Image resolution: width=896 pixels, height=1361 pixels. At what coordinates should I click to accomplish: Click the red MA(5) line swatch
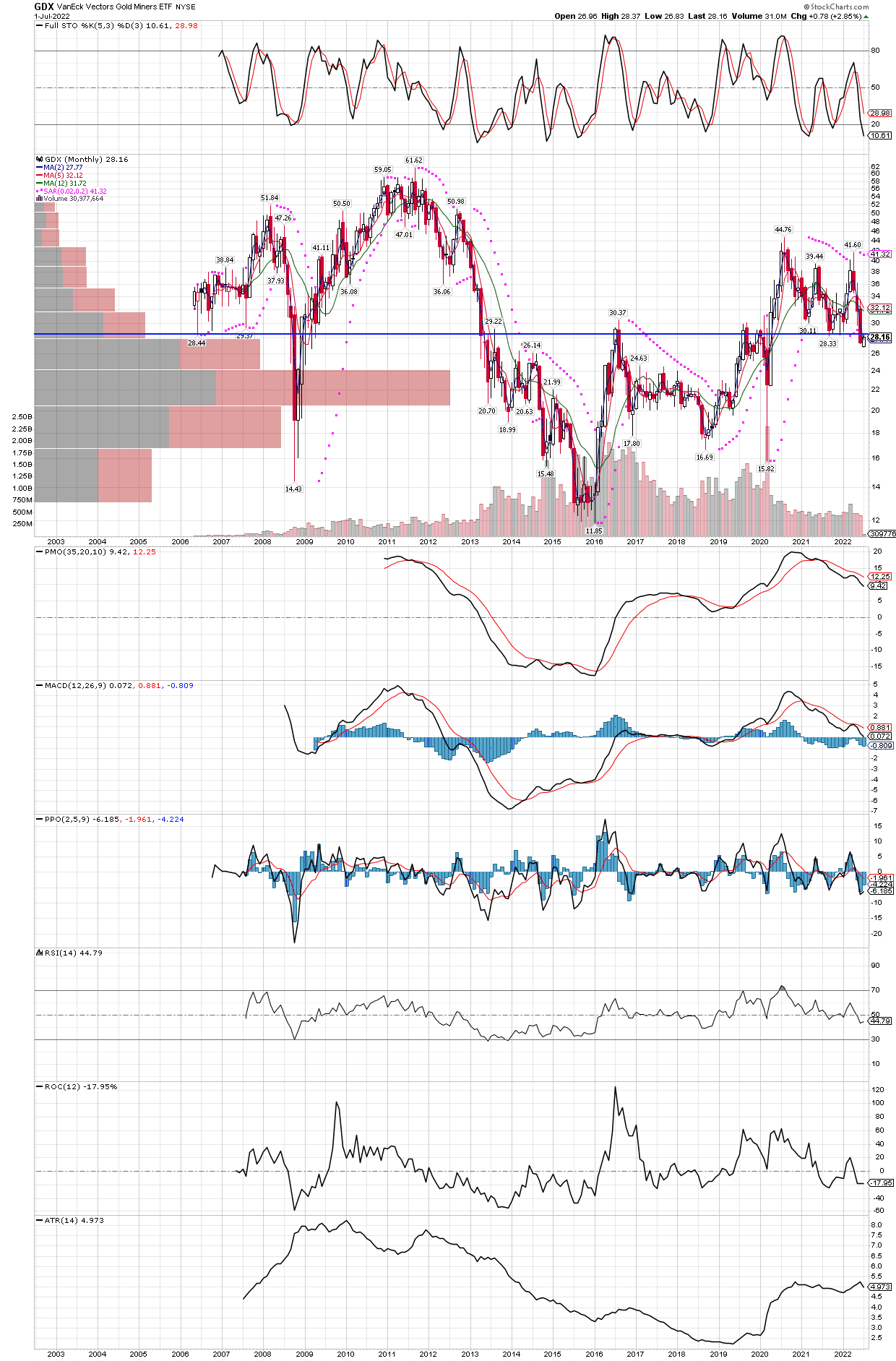[x=39, y=176]
